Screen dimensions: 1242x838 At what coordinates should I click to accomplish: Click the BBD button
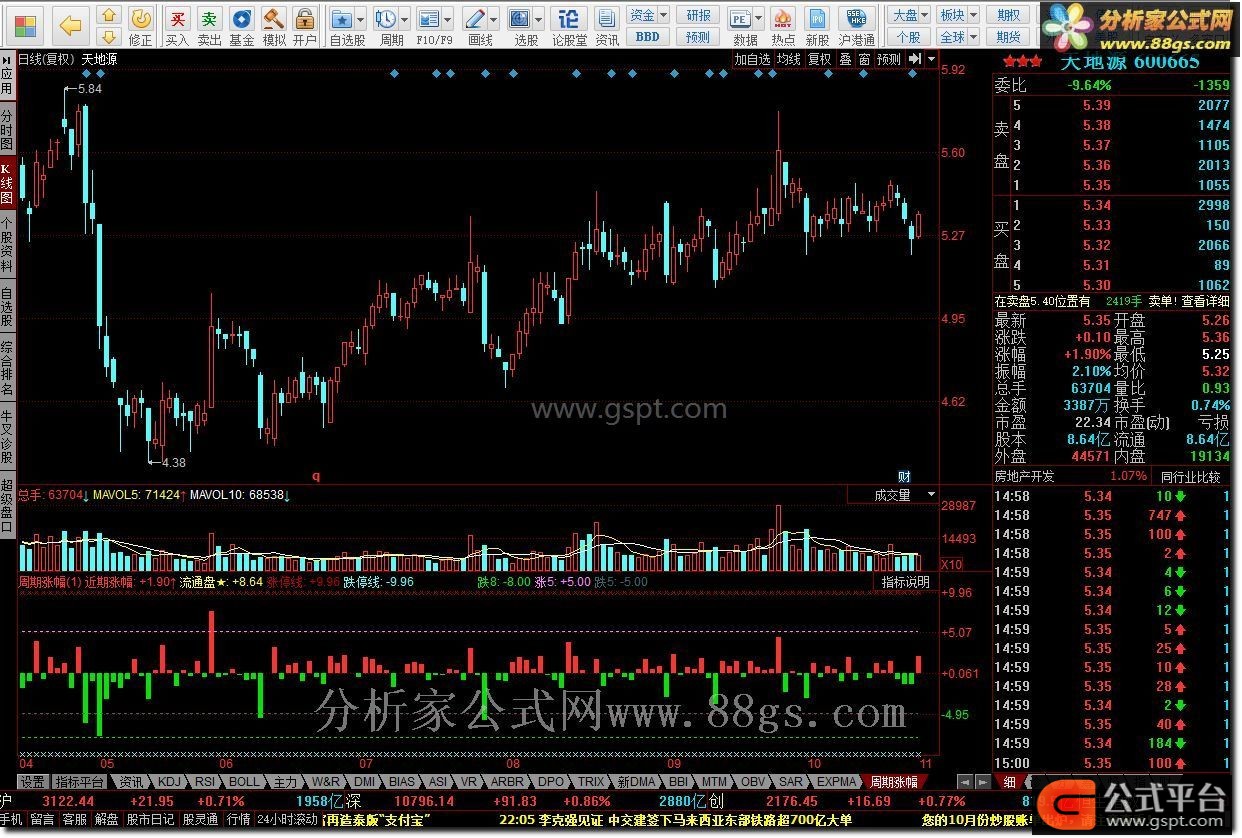pyautogui.click(x=647, y=36)
